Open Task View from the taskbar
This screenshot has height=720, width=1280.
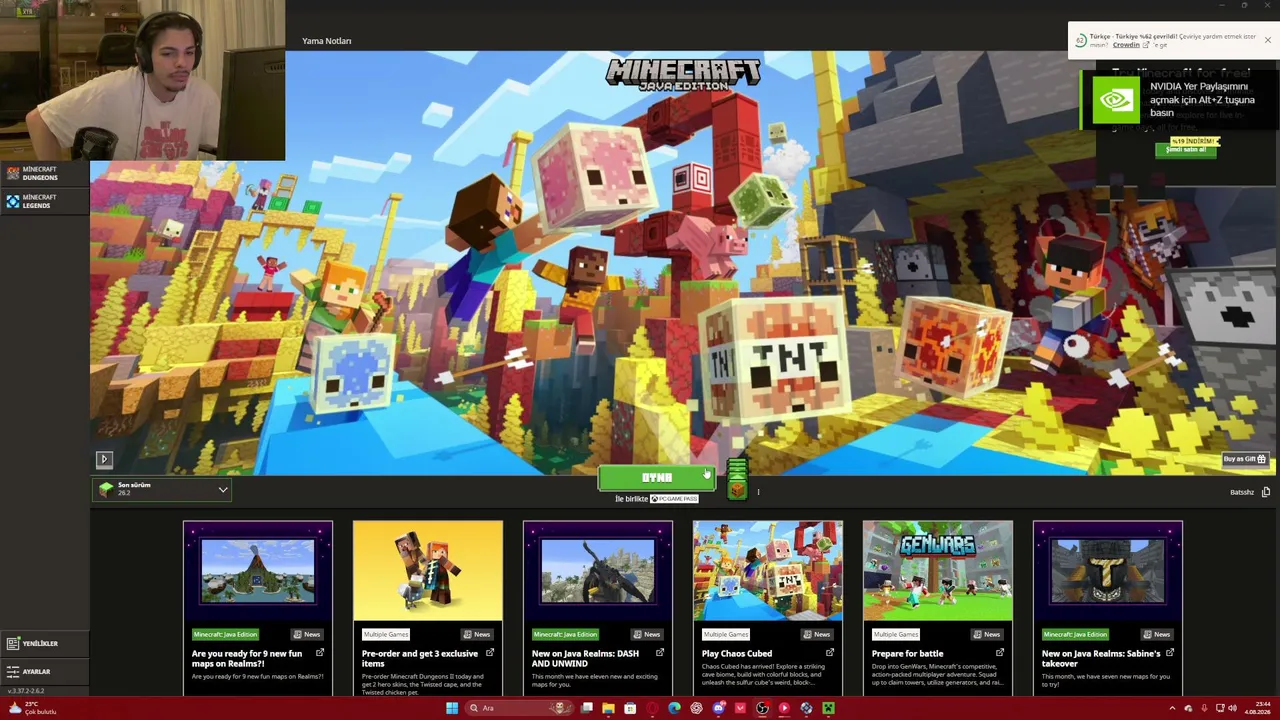coord(587,708)
